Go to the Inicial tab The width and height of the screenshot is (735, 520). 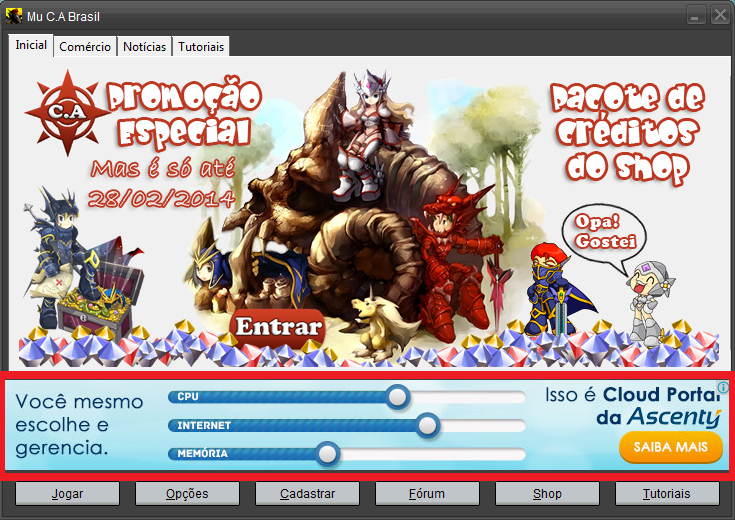(31, 46)
